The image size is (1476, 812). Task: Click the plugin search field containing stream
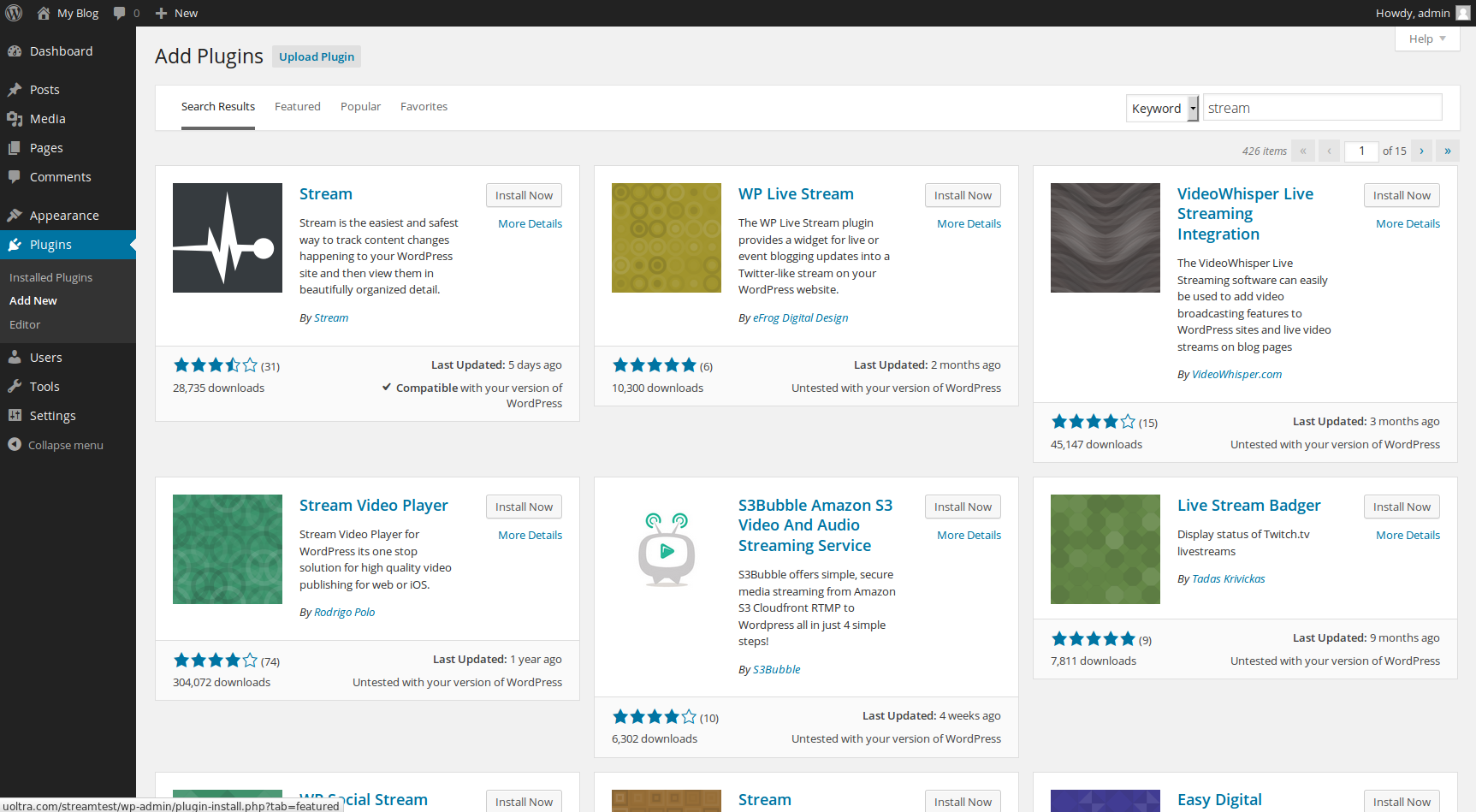coord(1323,108)
